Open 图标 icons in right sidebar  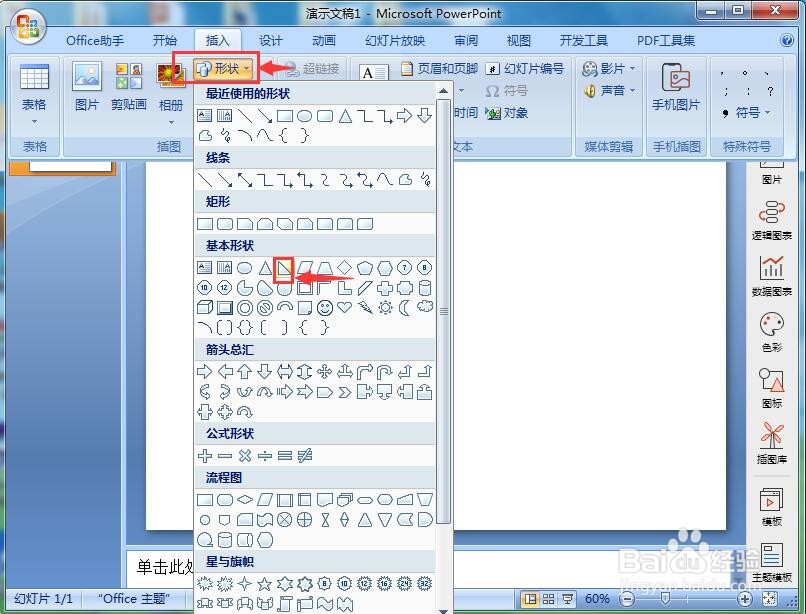[772, 388]
